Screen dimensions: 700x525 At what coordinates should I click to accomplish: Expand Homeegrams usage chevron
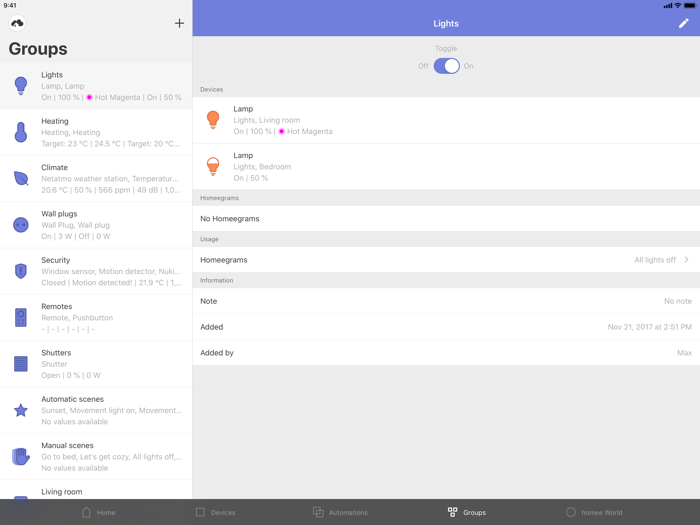[x=686, y=259]
